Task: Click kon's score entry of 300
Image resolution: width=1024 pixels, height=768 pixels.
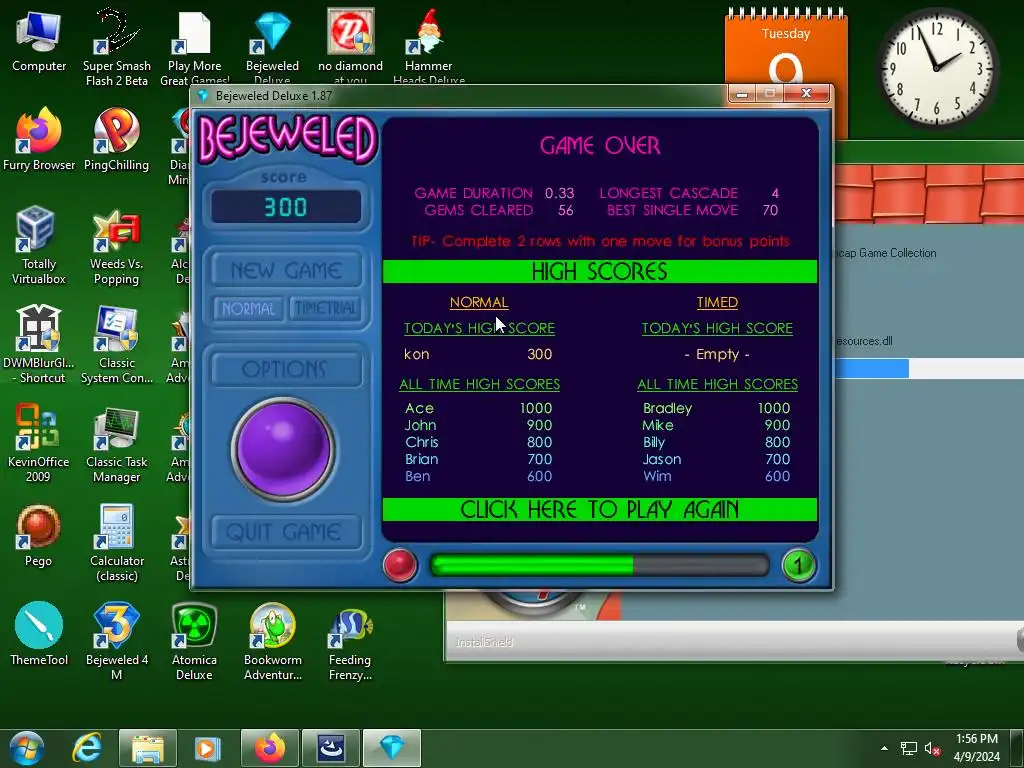Action: pyautogui.click(x=478, y=355)
